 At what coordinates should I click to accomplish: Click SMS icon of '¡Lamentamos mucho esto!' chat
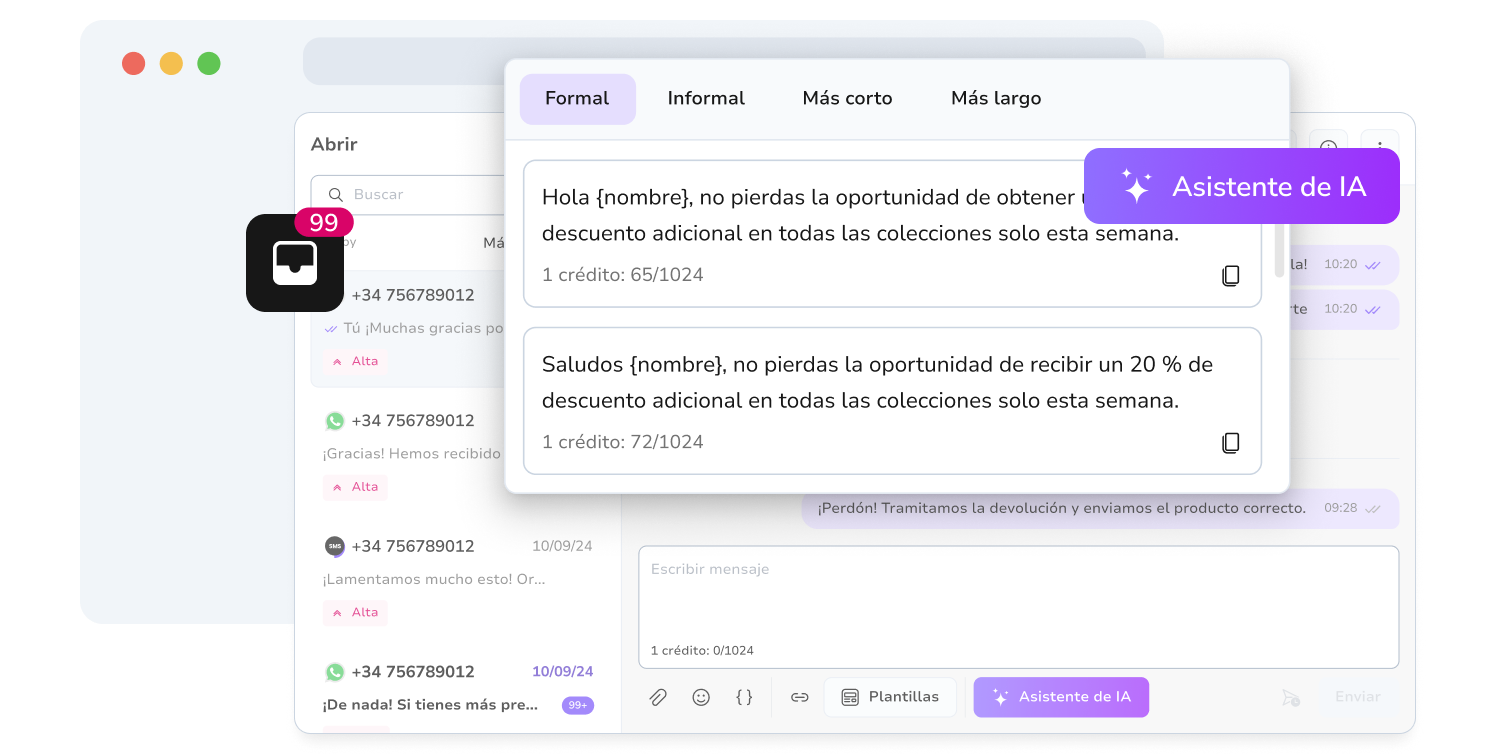coord(334,546)
